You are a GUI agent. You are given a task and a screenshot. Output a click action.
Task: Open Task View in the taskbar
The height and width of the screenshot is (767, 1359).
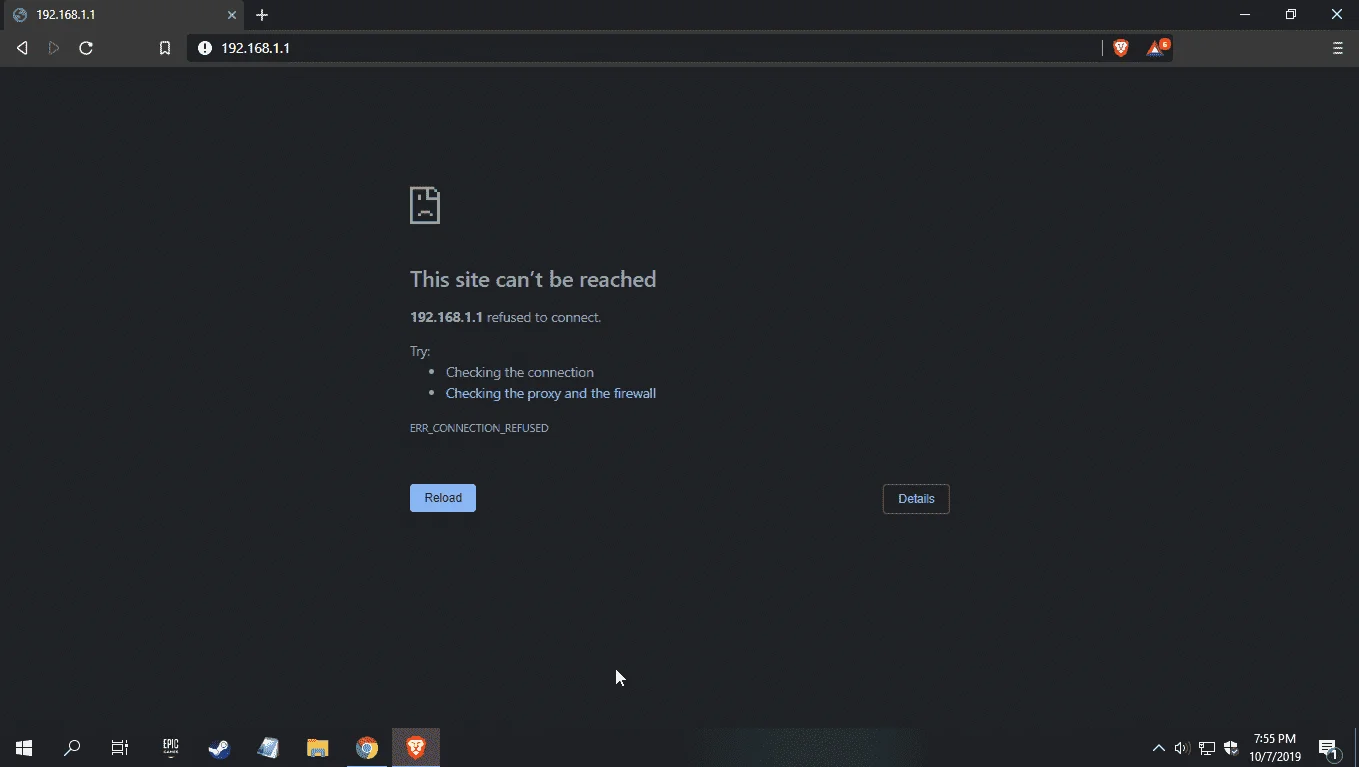point(120,748)
